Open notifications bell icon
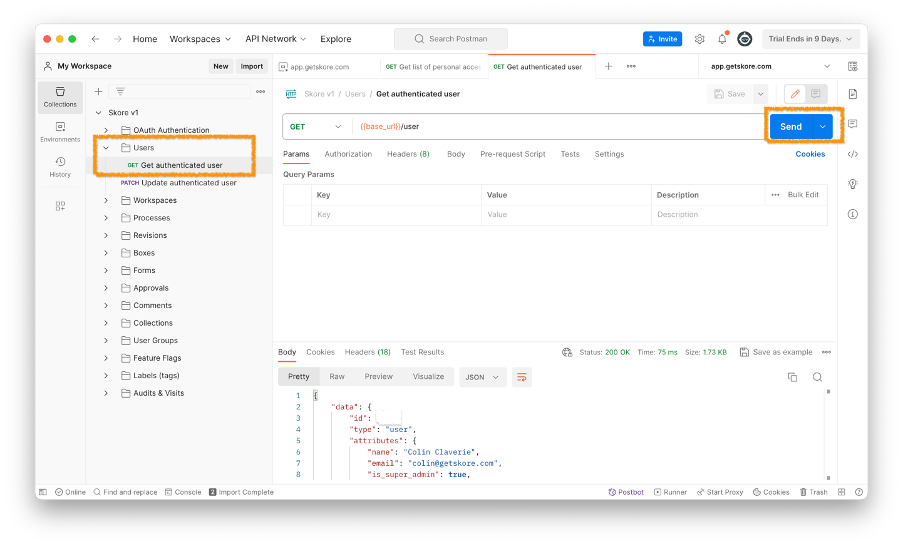 pyautogui.click(x=722, y=39)
